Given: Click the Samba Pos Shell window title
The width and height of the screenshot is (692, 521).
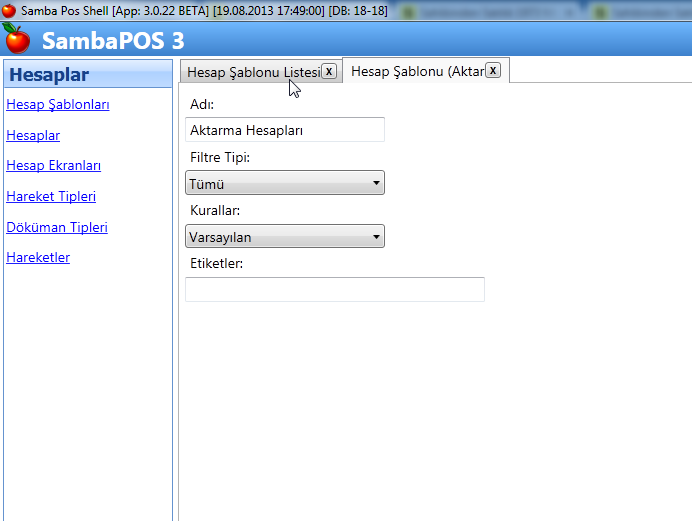Looking at the screenshot, I should 204,11.
